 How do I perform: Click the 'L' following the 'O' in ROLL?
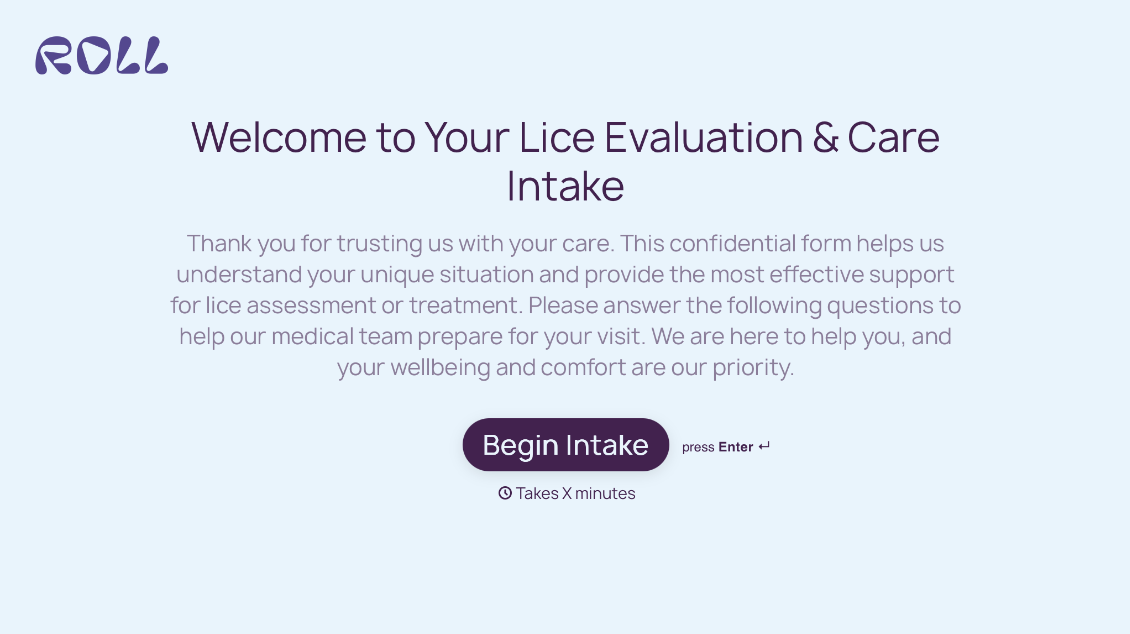(x=130, y=57)
